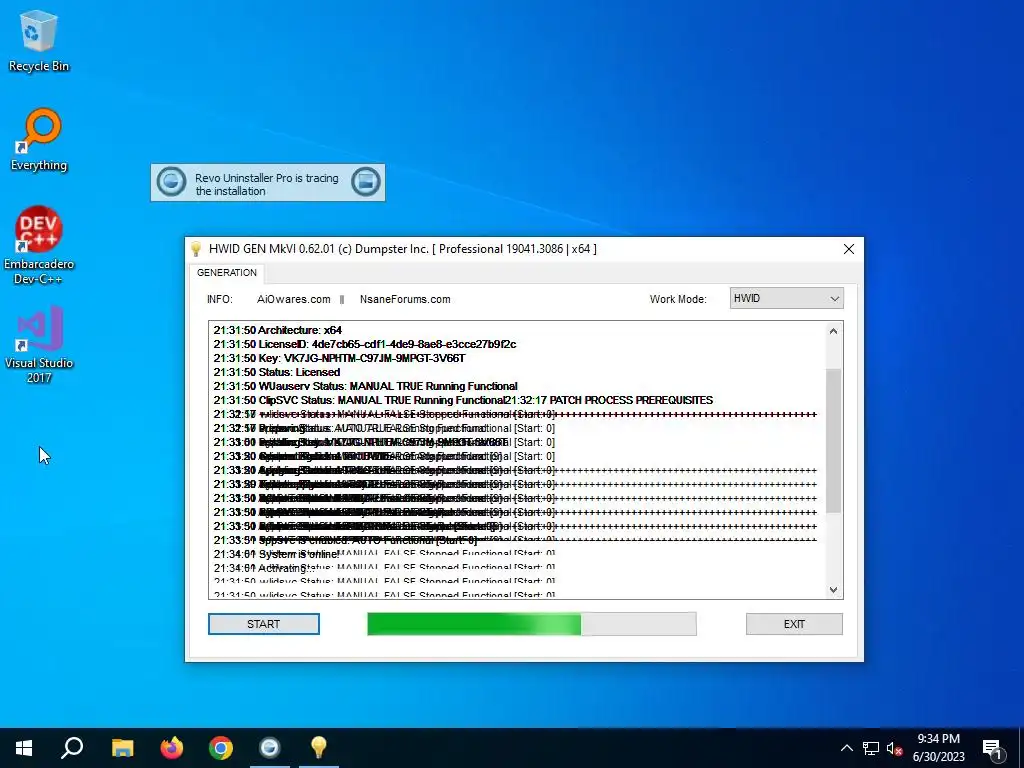Image resolution: width=1024 pixels, height=768 pixels.
Task: Open the Windows Start menu
Action: point(24,748)
